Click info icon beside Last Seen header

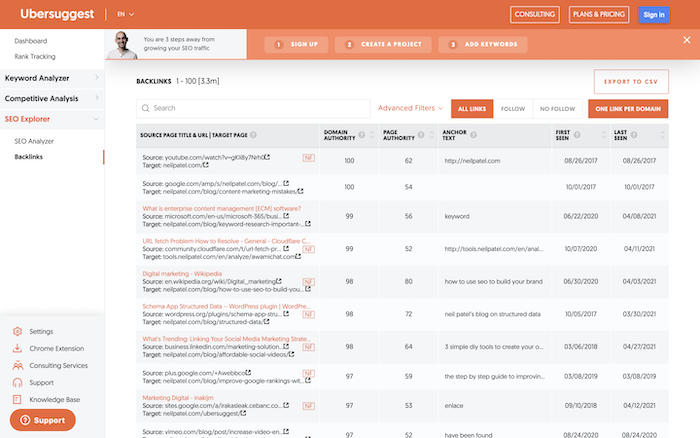click(634, 135)
